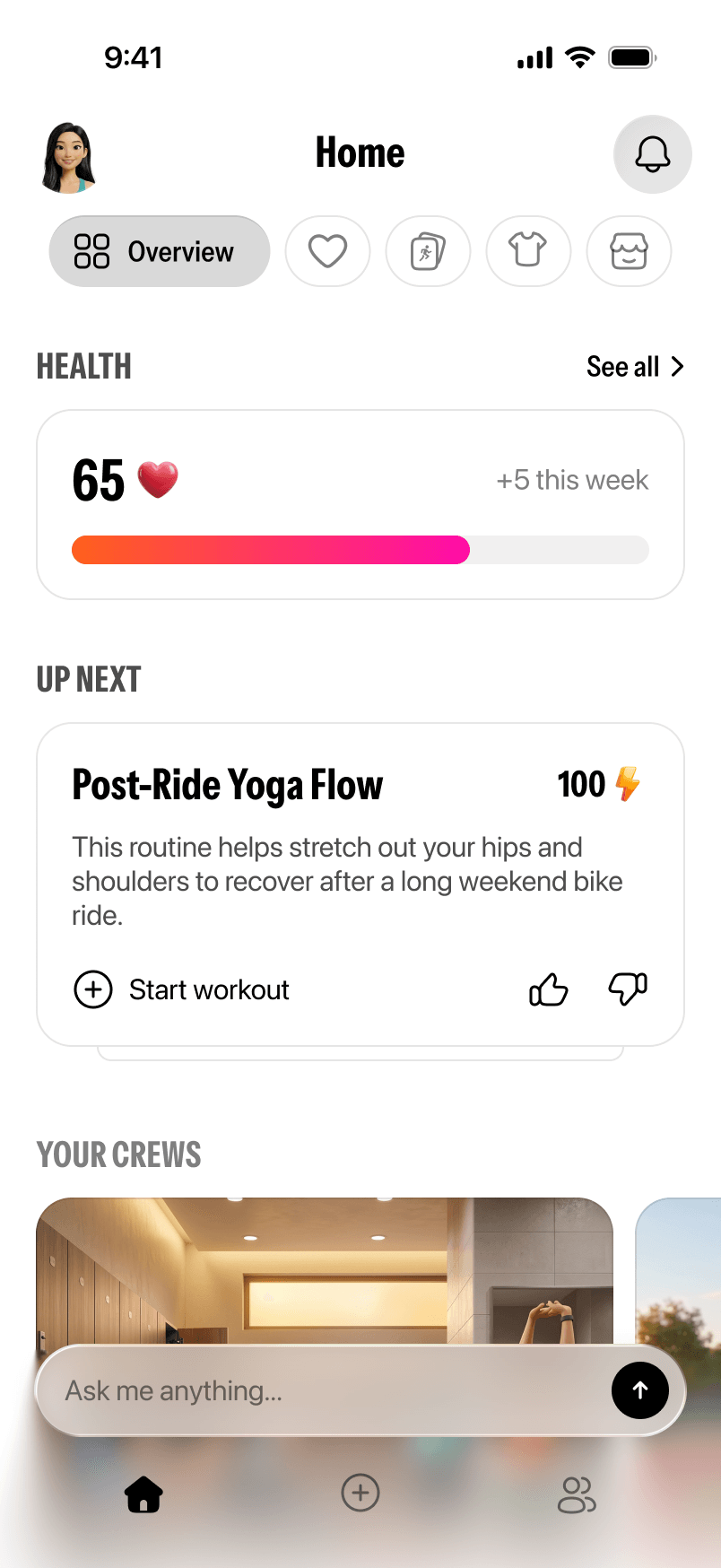This screenshot has width=721, height=1568.
Task: Tap the lightning bolt energy points icon
Action: tap(629, 783)
